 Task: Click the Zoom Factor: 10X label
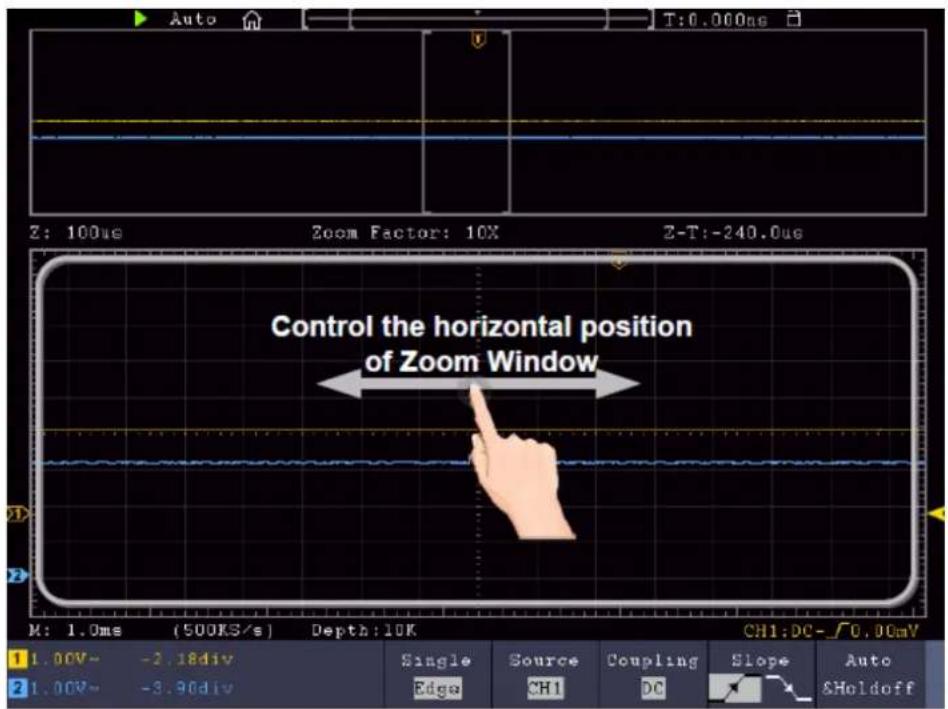click(x=405, y=232)
